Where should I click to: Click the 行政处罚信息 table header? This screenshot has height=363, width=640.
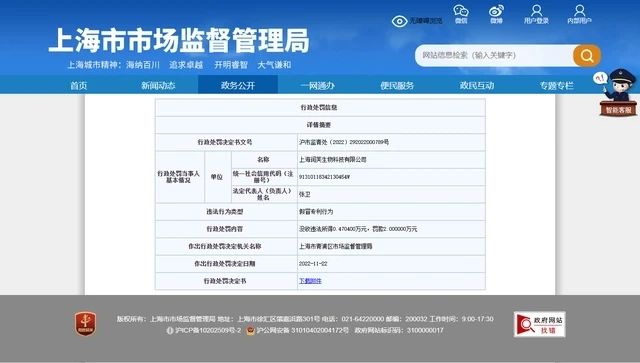[320, 107]
